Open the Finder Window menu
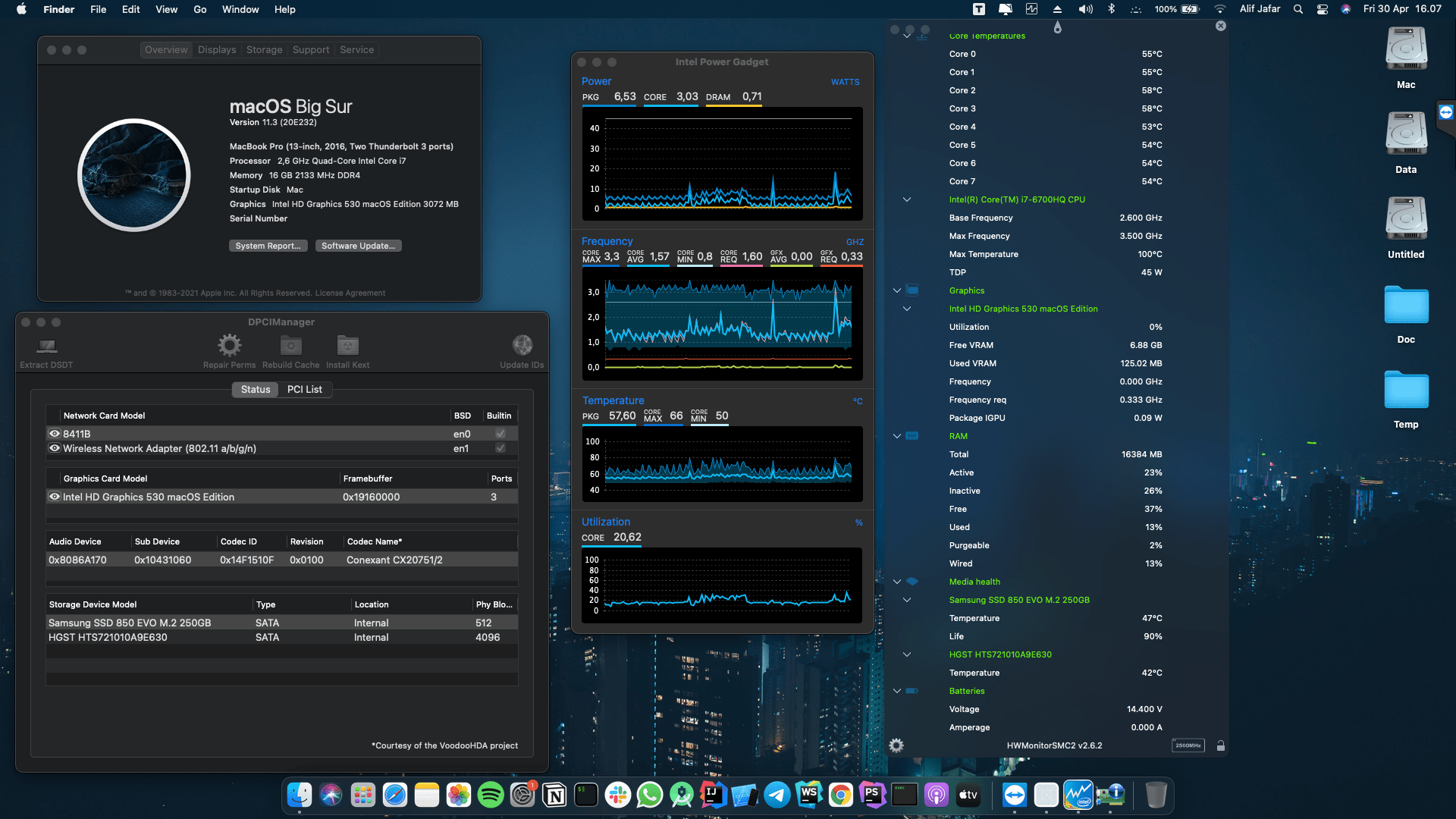This screenshot has width=1456, height=819. (x=240, y=9)
